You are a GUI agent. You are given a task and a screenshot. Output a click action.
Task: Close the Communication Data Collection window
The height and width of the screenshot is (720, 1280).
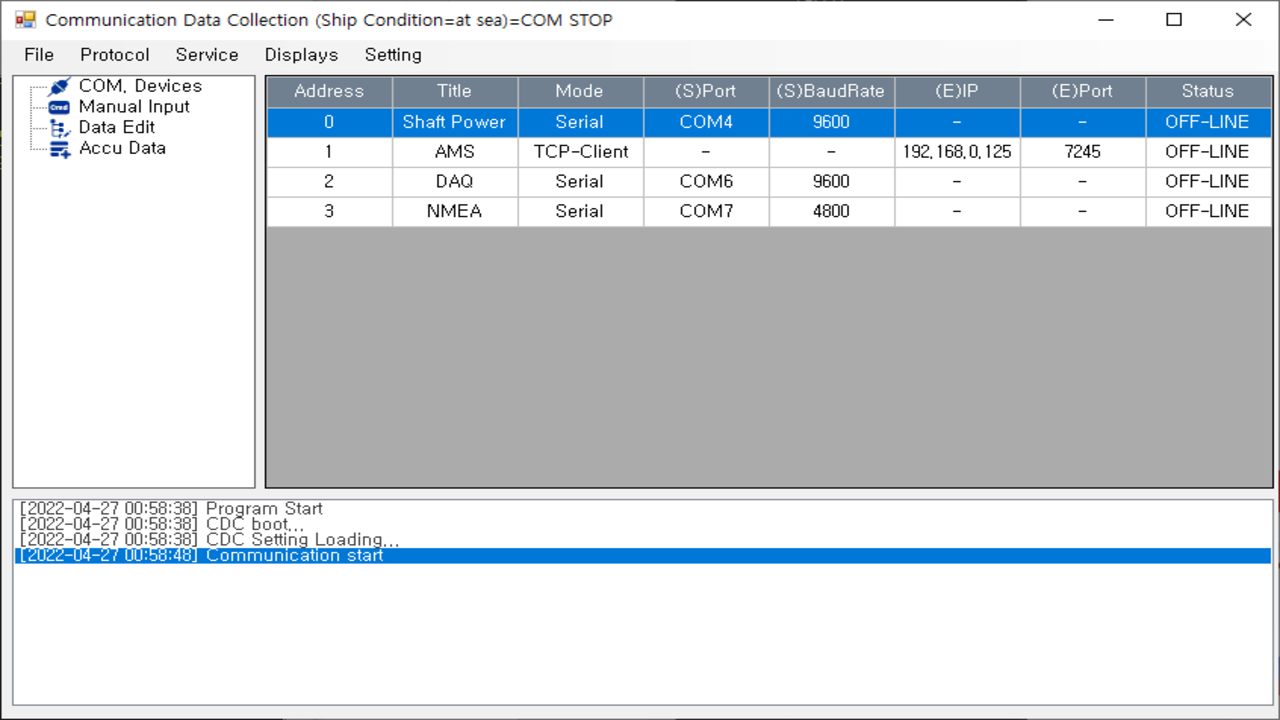click(x=1243, y=20)
